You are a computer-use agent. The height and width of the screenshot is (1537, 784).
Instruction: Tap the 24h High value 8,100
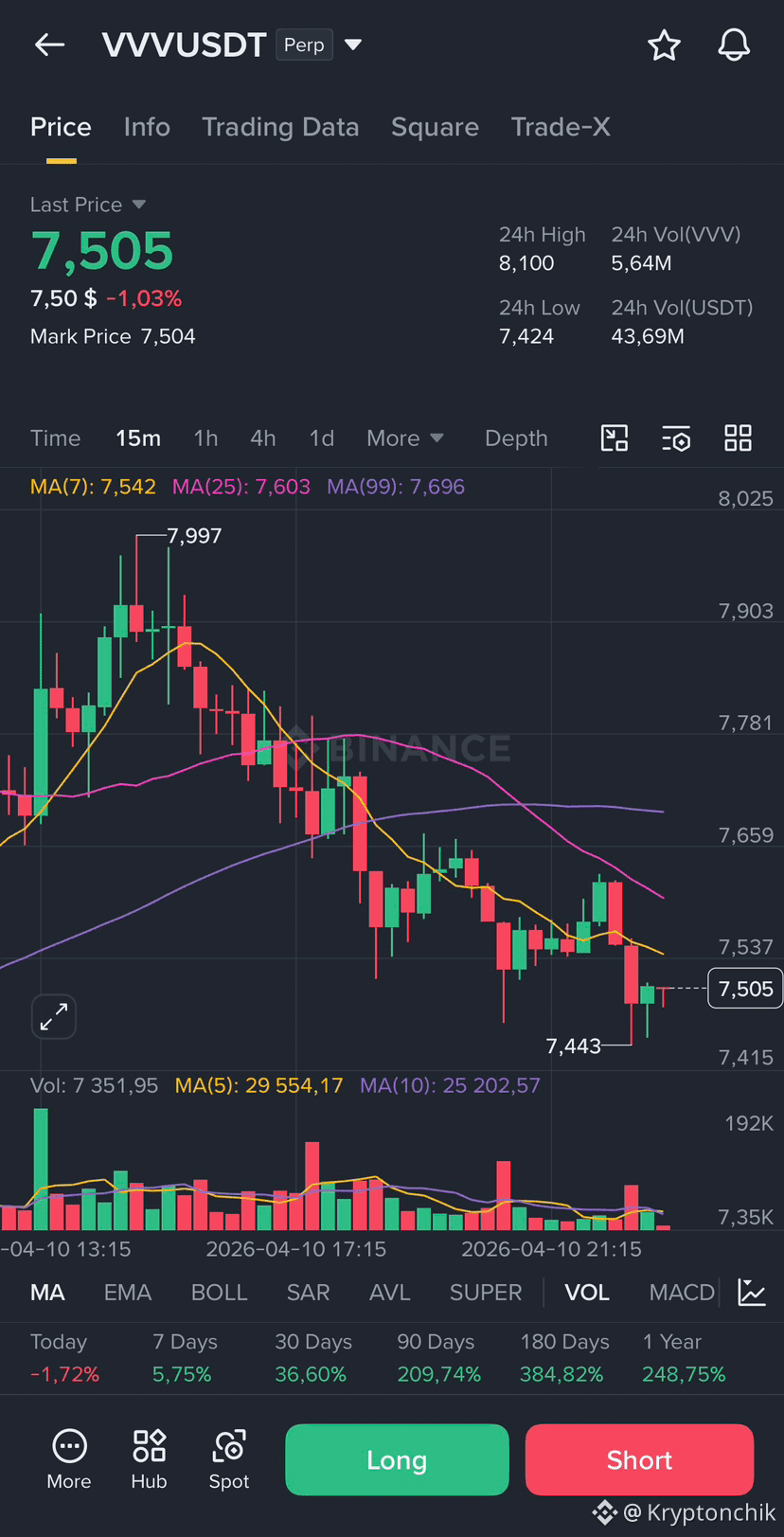tap(526, 263)
